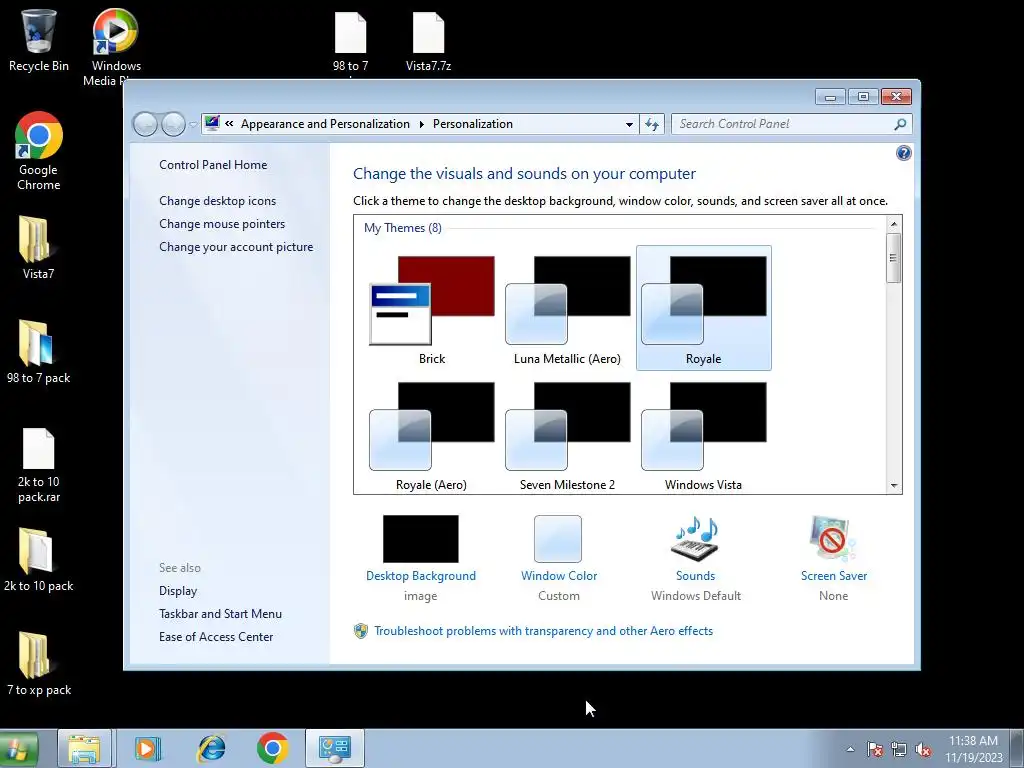Open Change mouse pointers link
Viewport: 1024px width, 768px height.
(x=222, y=223)
